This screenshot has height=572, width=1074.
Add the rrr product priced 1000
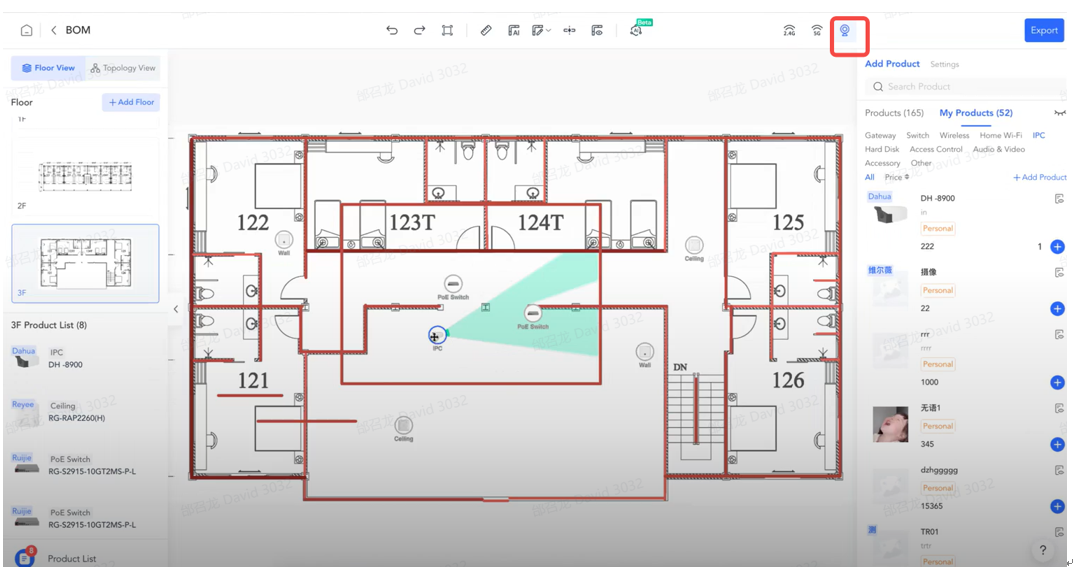1057,382
